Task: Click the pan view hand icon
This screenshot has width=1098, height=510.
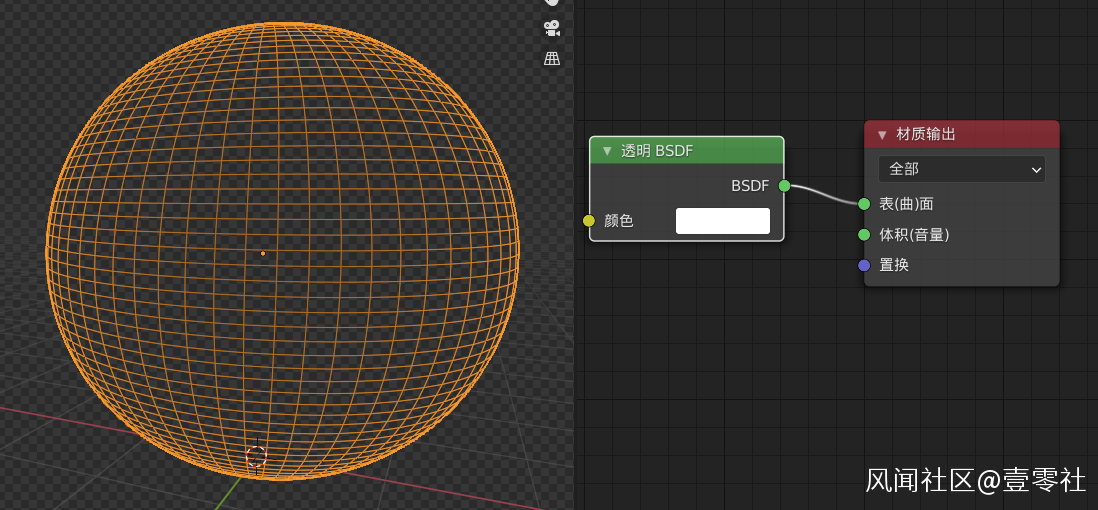Action: pyautogui.click(x=551, y=3)
